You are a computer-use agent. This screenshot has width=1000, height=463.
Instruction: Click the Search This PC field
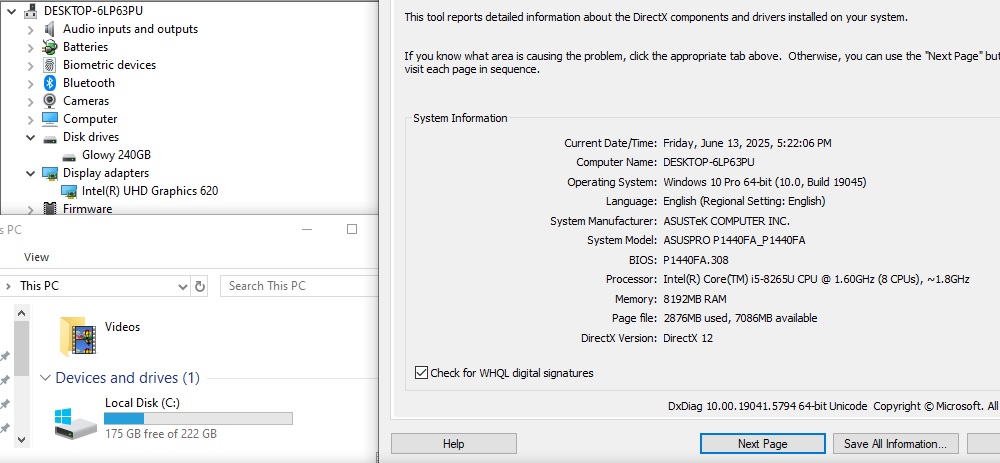coord(299,286)
